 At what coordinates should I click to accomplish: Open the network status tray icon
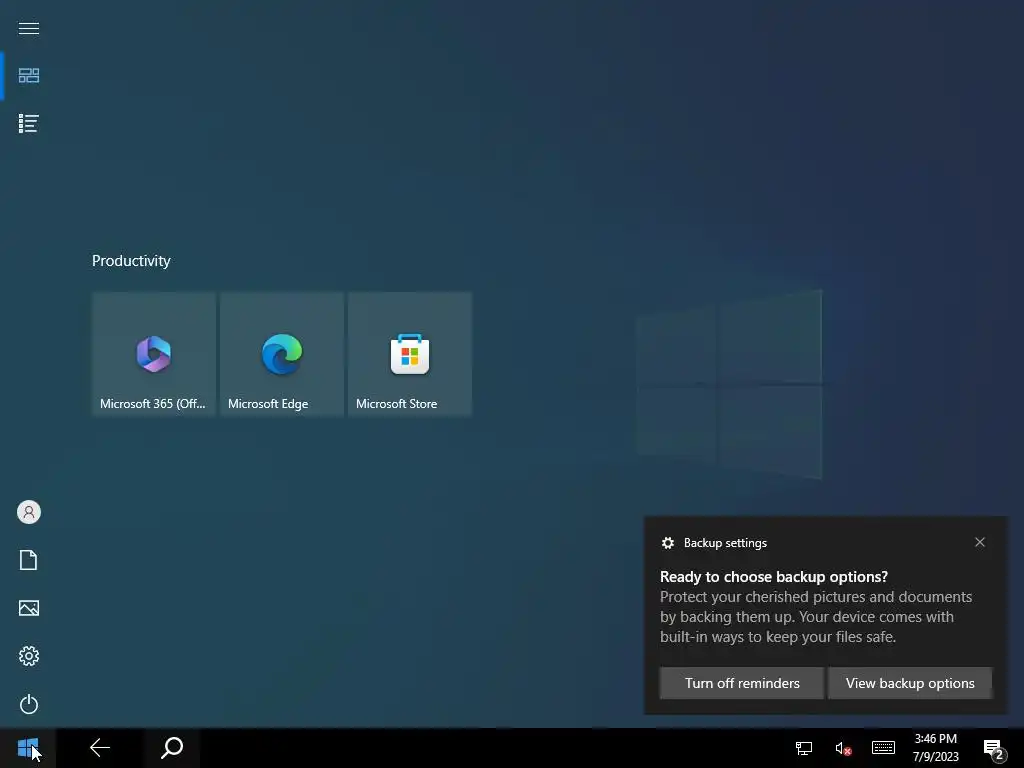click(x=804, y=748)
